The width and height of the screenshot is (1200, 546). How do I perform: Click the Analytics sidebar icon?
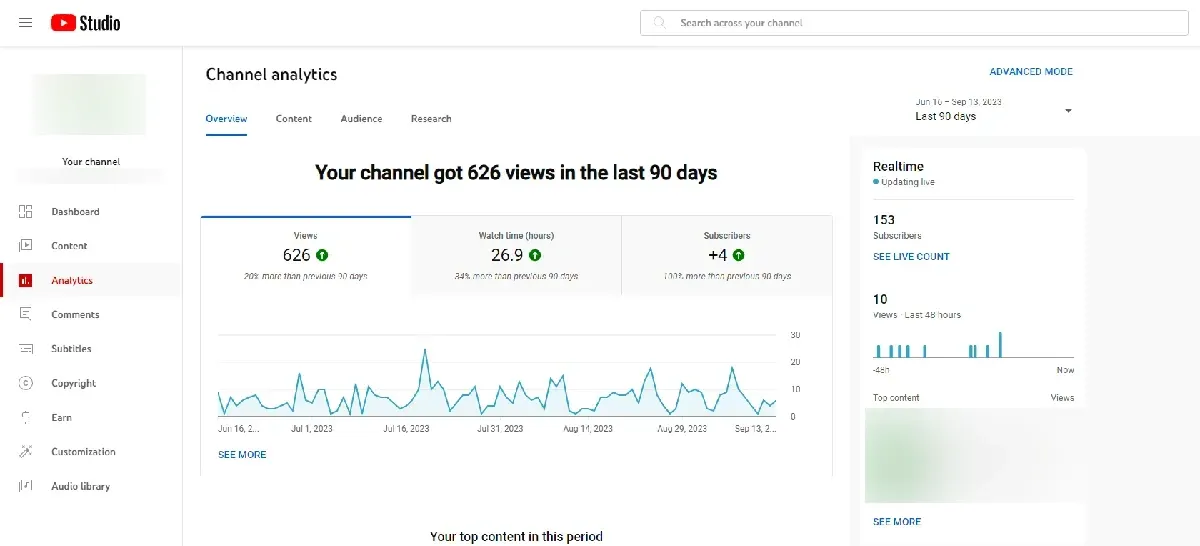click(x=26, y=281)
